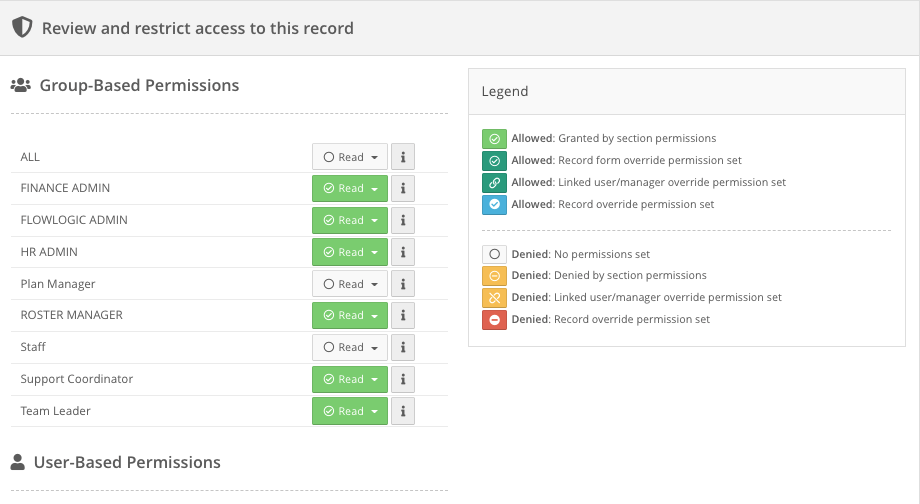The width and height of the screenshot is (920, 504).
Task: Expand Plan Manager Read dropdown
Action: click(x=350, y=284)
